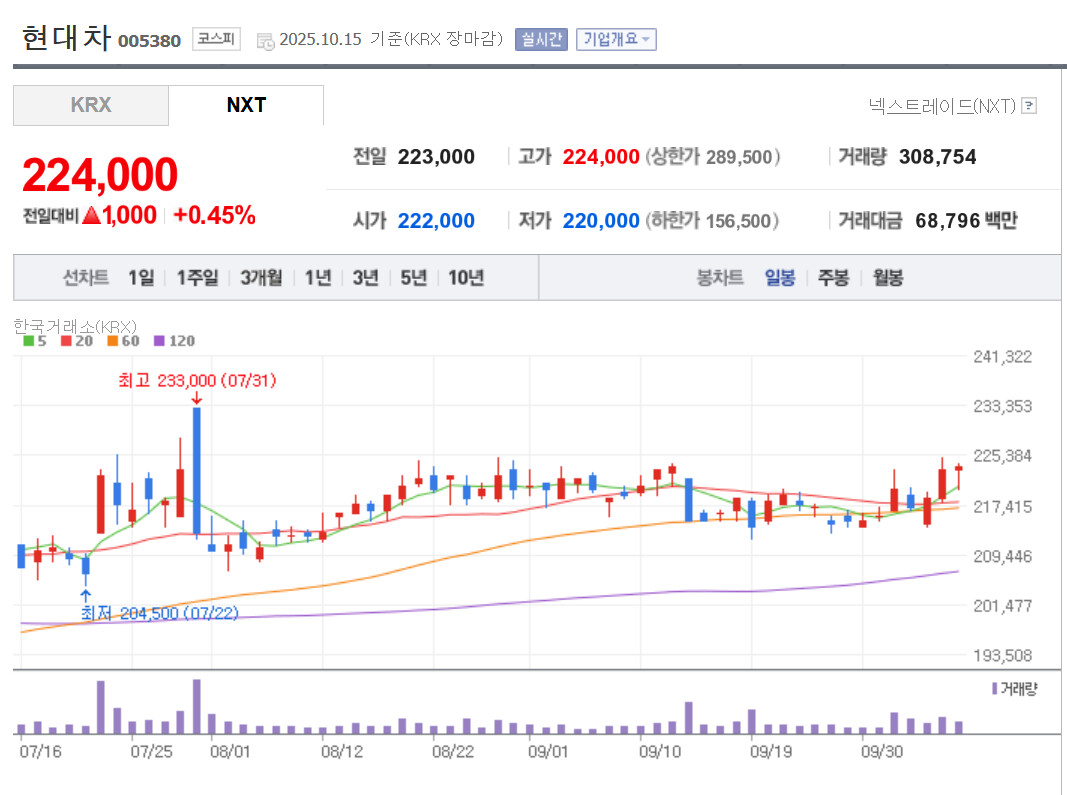Click the 실시간 real-time button
Viewport: 1067px width, 795px height.
pyautogui.click(x=541, y=39)
